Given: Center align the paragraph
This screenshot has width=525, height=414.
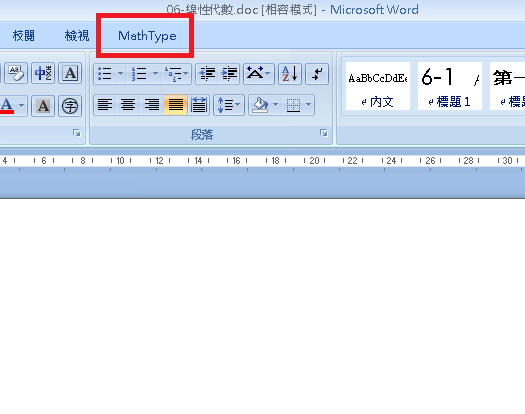Looking at the screenshot, I should point(128,105).
